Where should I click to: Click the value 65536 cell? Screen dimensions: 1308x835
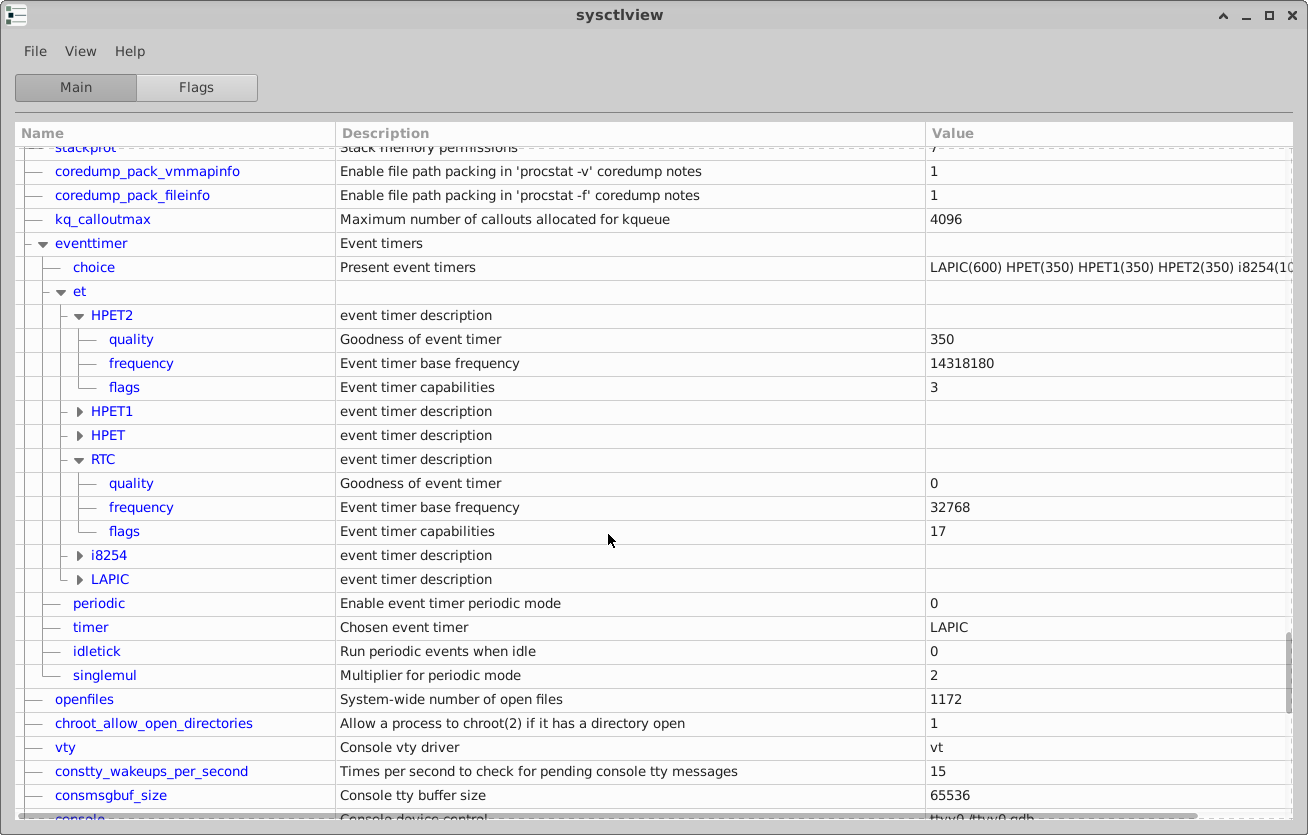coord(950,796)
